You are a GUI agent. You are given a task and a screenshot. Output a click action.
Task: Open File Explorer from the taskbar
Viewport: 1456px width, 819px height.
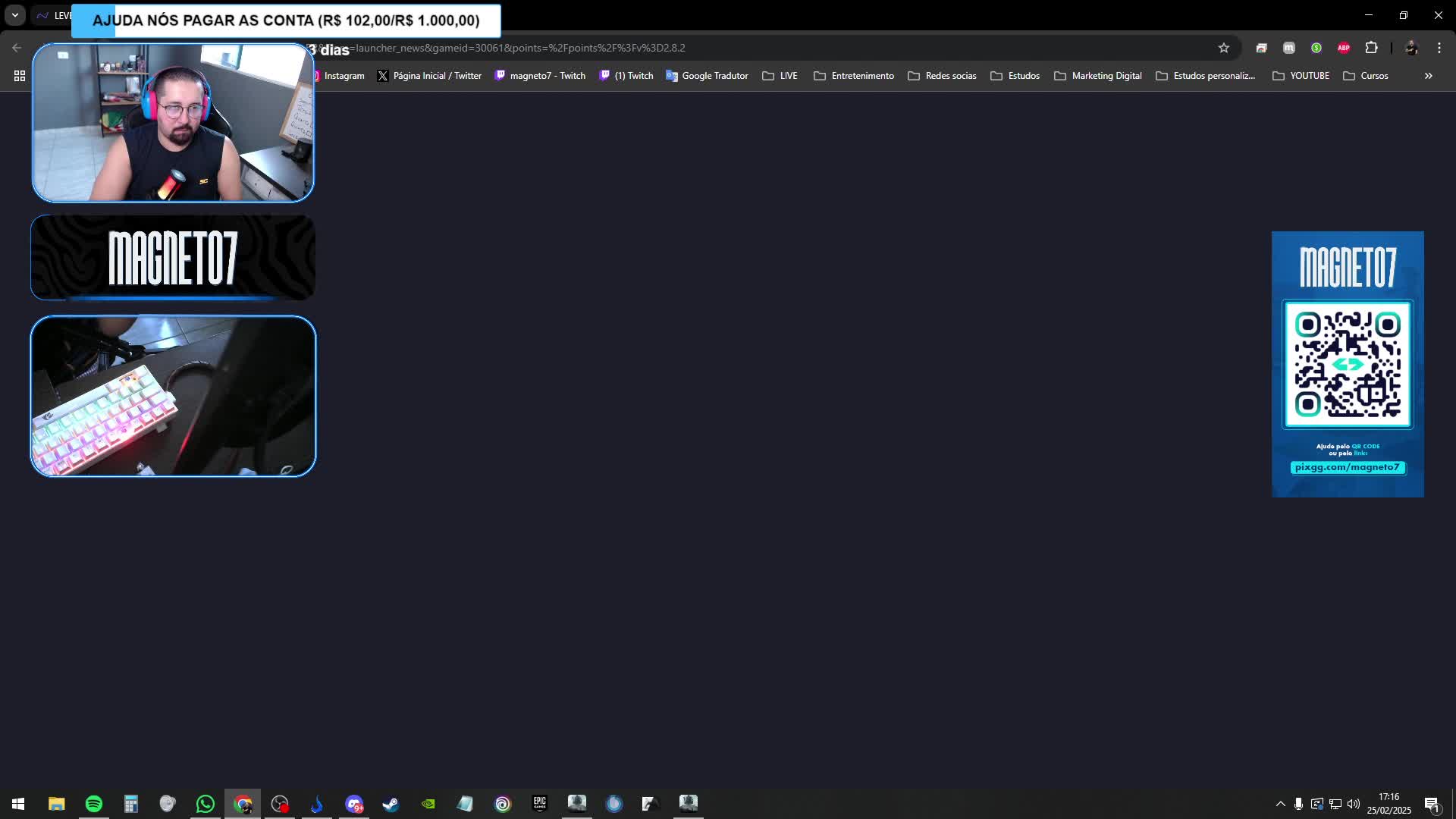[57, 804]
